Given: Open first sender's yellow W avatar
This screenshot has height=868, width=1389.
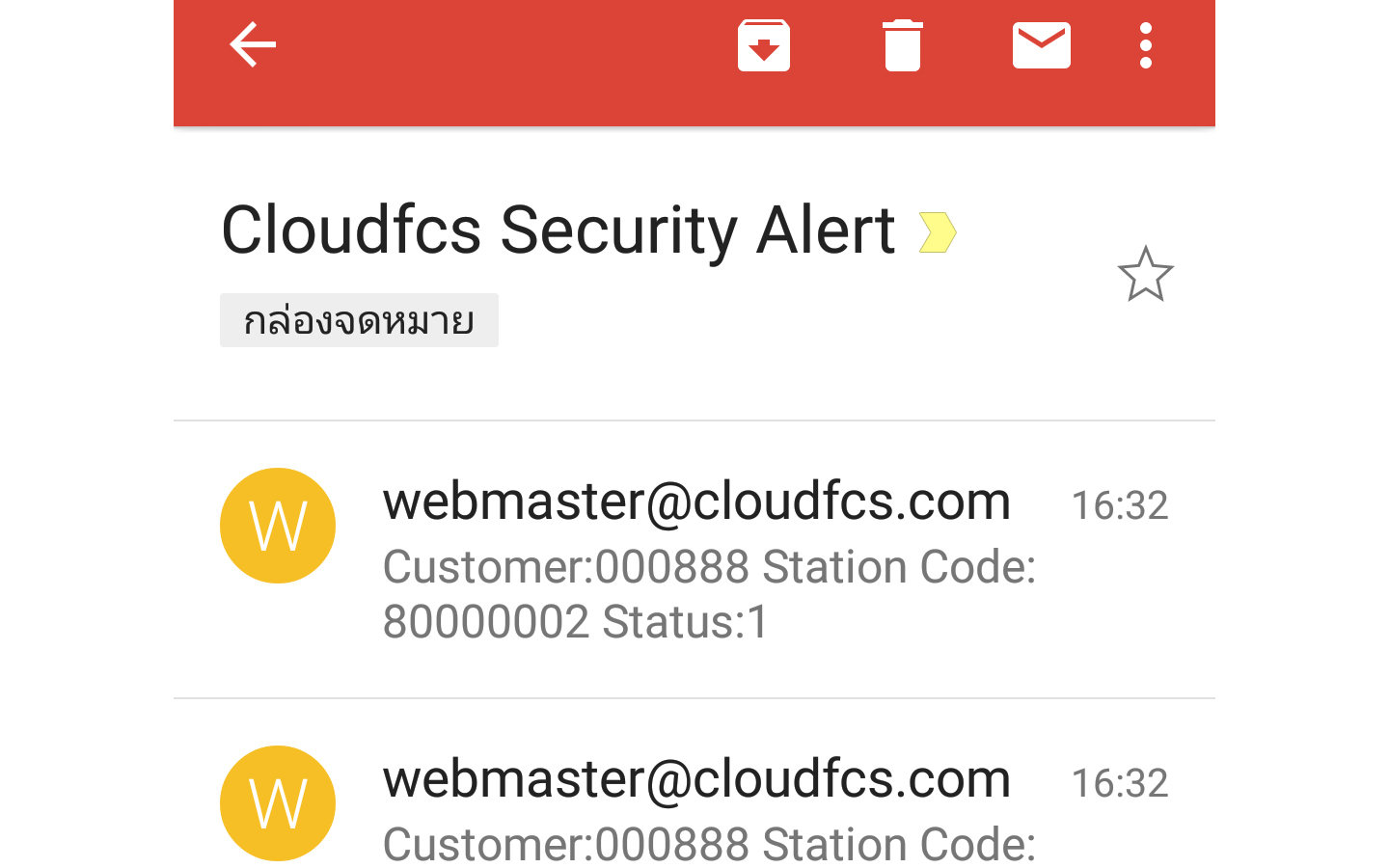Looking at the screenshot, I should (278, 526).
